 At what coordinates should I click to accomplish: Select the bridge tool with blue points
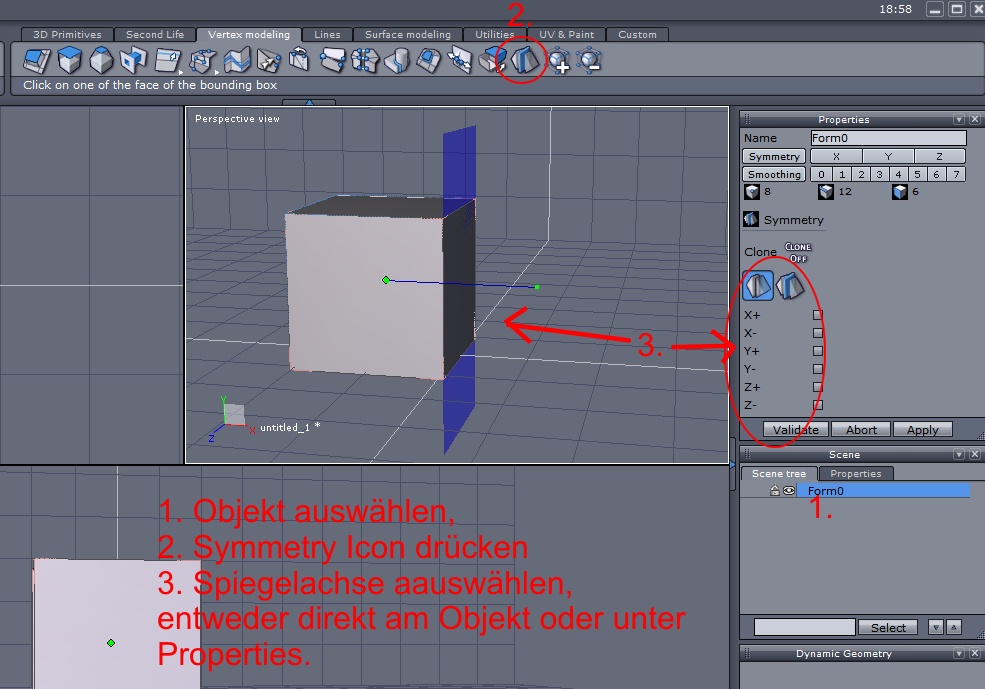click(333, 60)
